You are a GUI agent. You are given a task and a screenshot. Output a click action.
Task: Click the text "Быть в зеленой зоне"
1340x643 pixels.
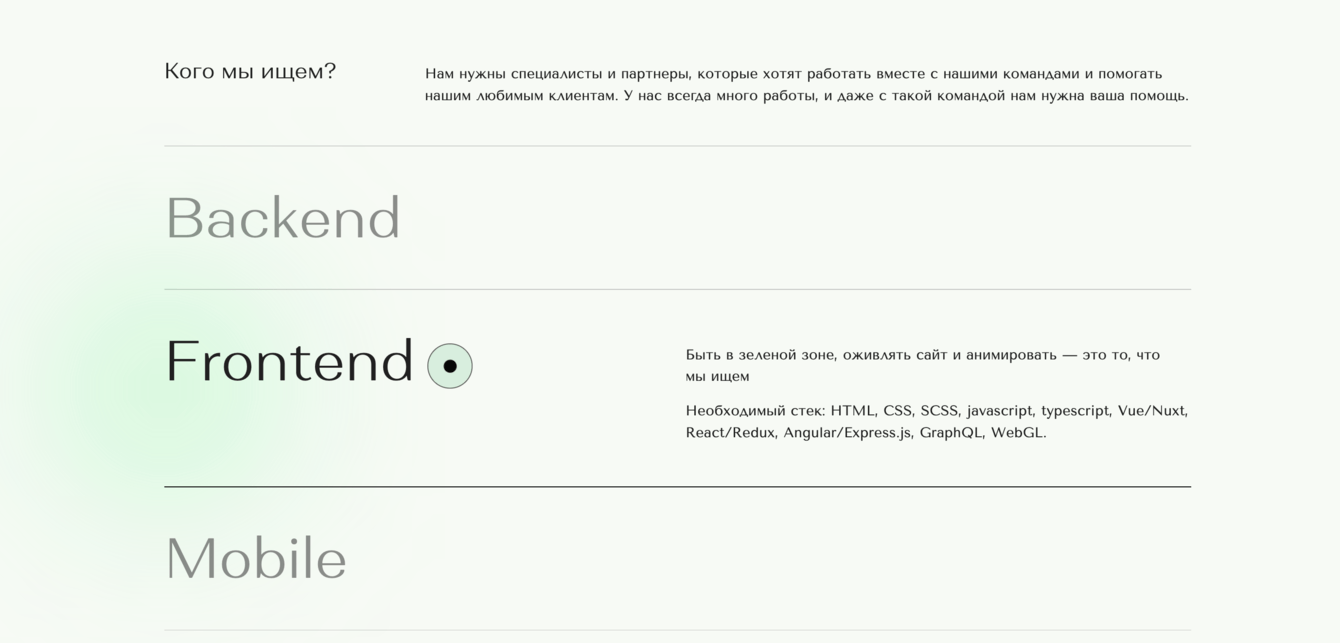[x=761, y=355]
